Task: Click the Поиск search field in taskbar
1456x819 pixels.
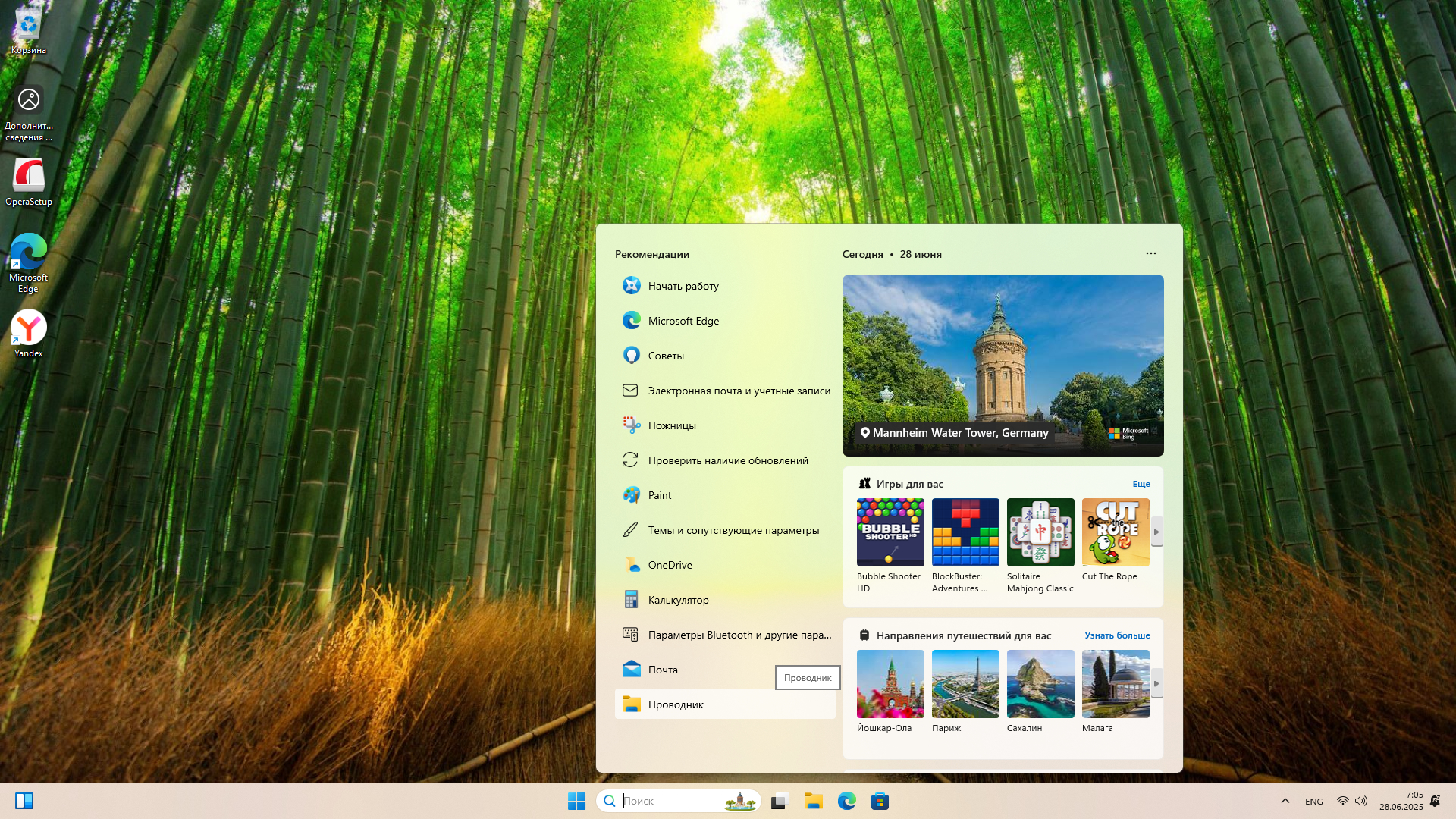Action: (x=667, y=801)
